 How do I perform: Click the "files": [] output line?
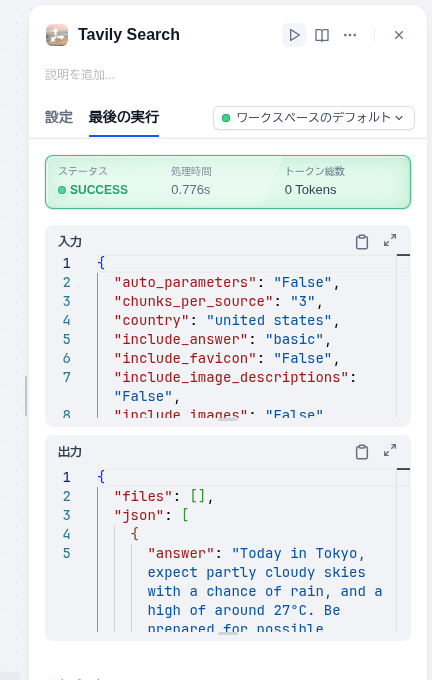pyautogui.click(x=164, y=496)
